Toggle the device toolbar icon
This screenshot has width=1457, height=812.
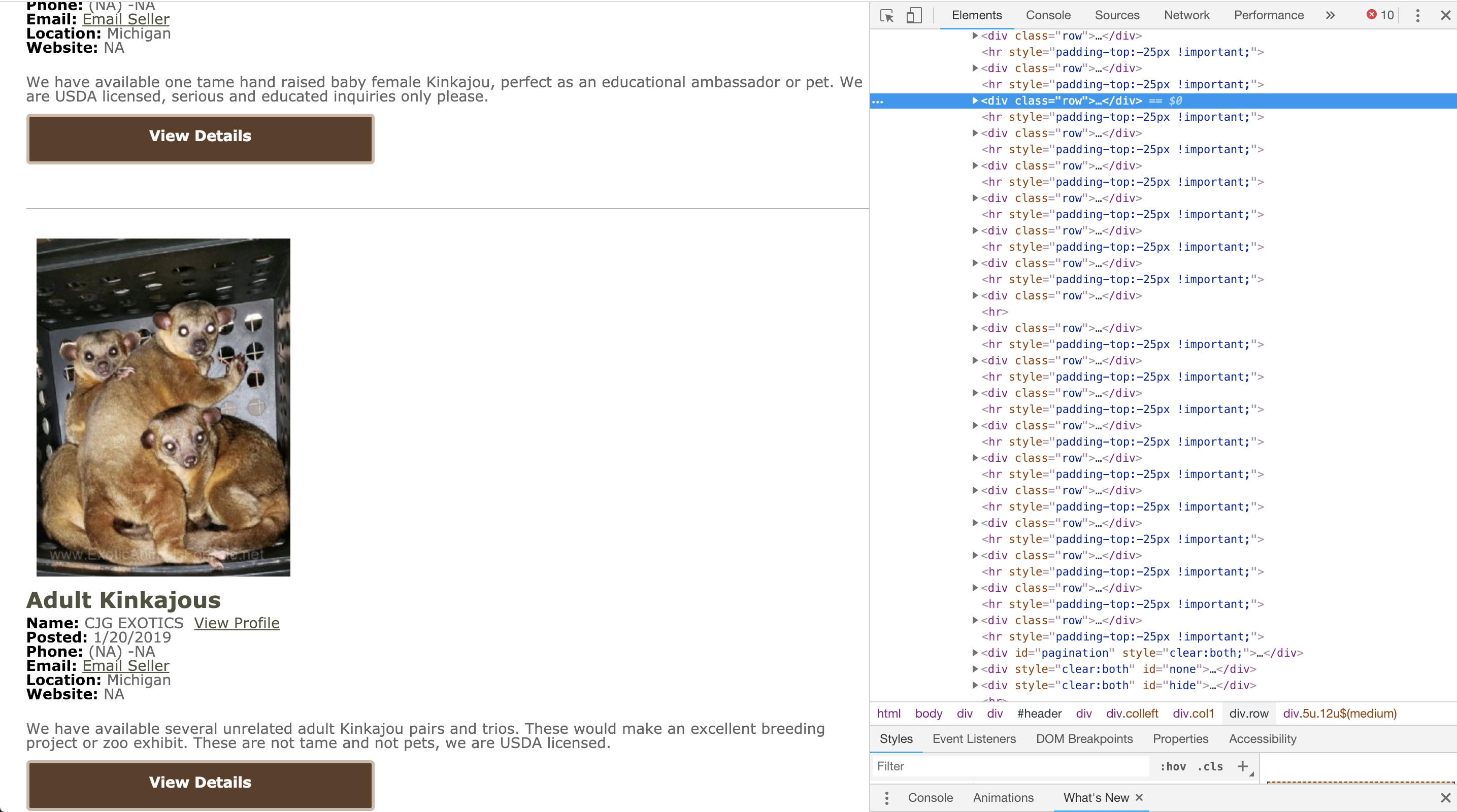(913, 15)
